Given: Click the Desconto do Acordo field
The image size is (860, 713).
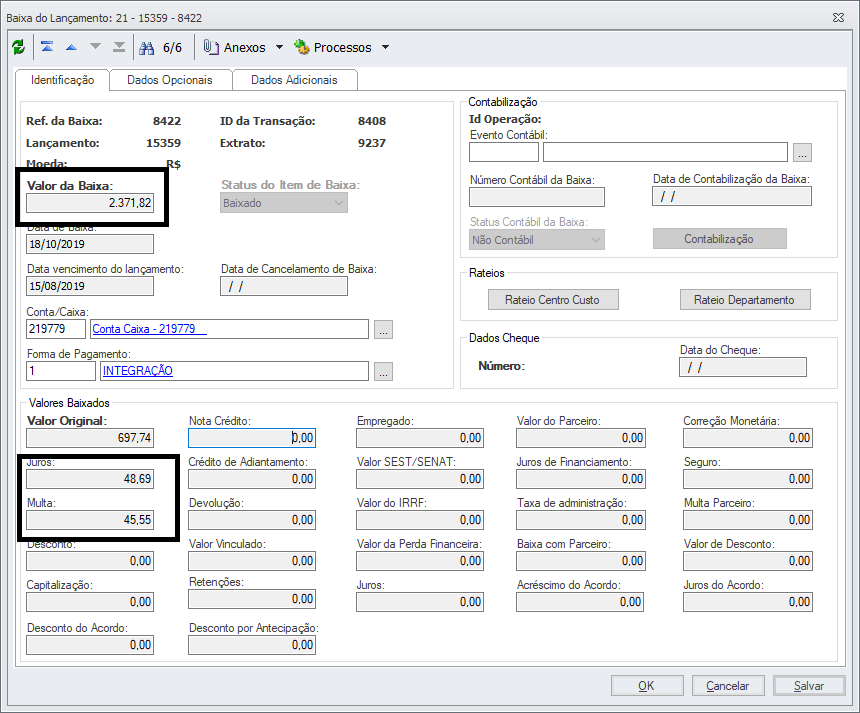Looking at the screenshot, I should (90, 644).
